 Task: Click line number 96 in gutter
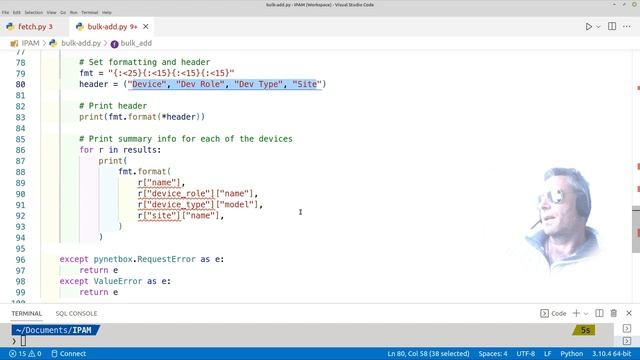click(x=20, y=260)
